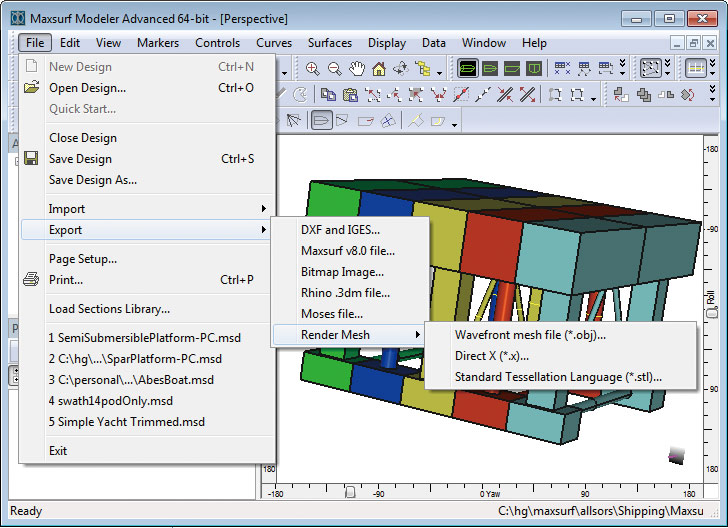Select Save Design As... menu entry
Image resolution: width=728 pixels, height=528 pixels.
click(149, 180)
